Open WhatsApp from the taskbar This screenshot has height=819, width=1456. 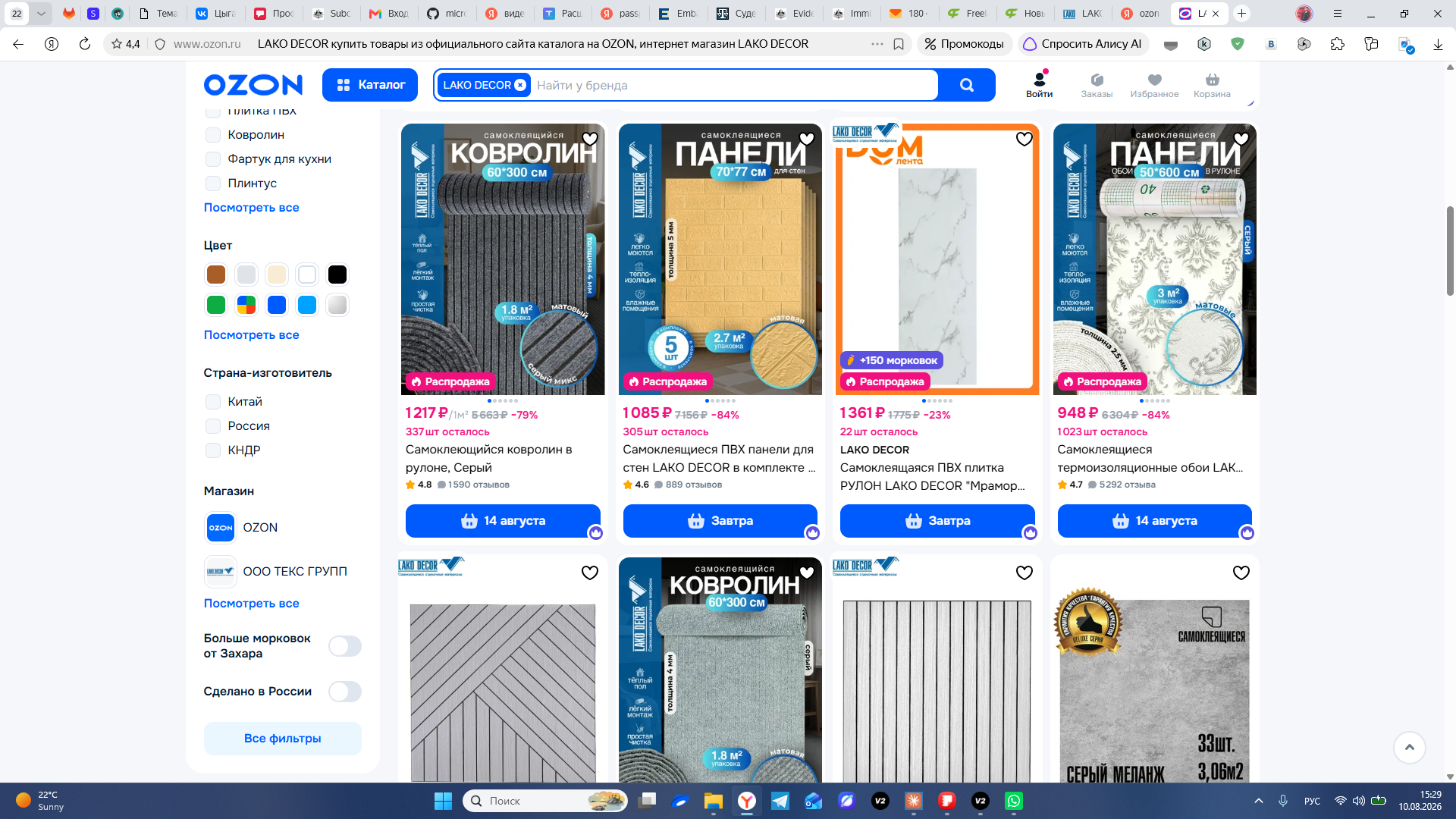click(x=1014, y=801)
